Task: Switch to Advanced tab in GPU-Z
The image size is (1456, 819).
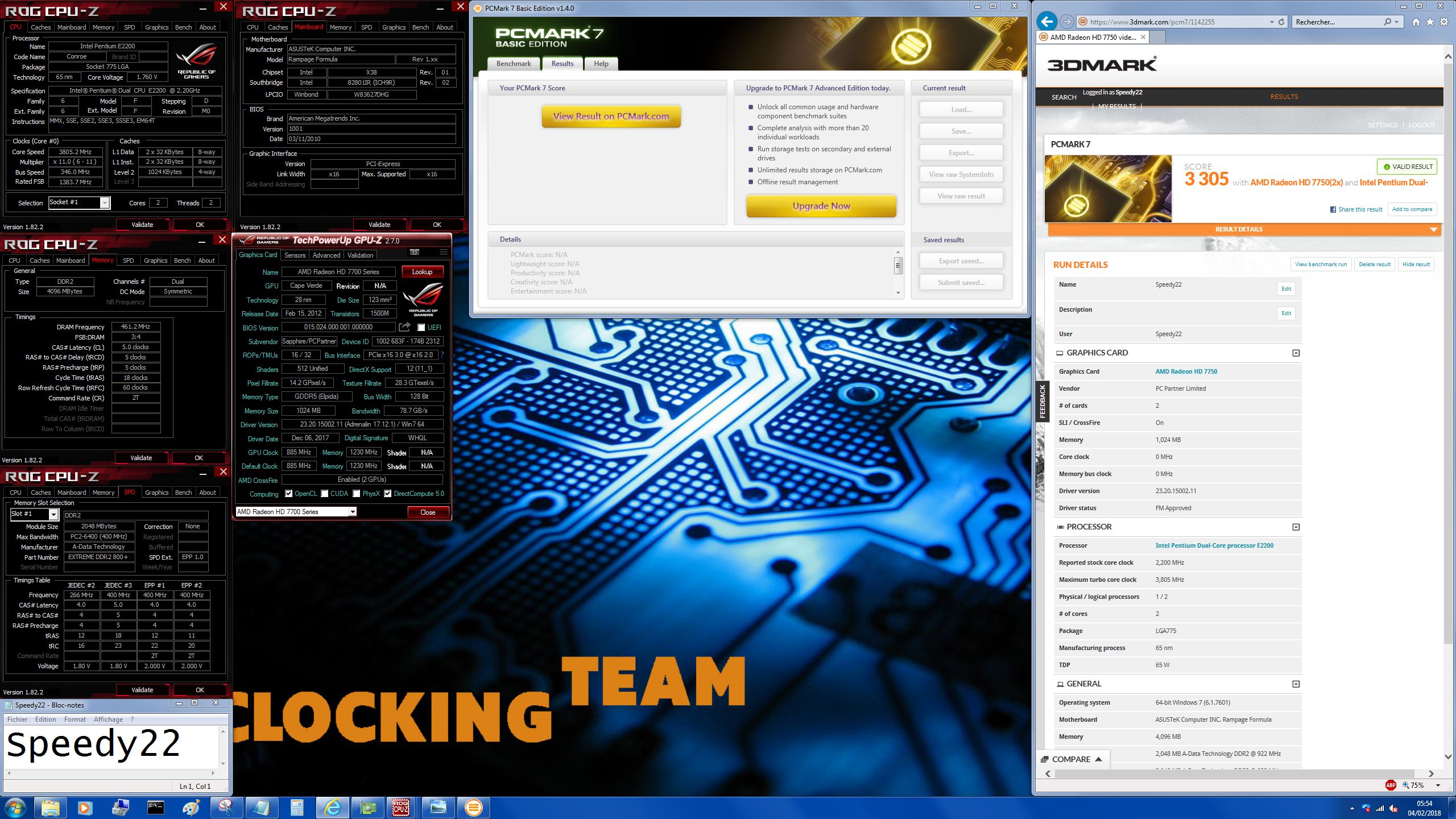Action: coord(326,255)
